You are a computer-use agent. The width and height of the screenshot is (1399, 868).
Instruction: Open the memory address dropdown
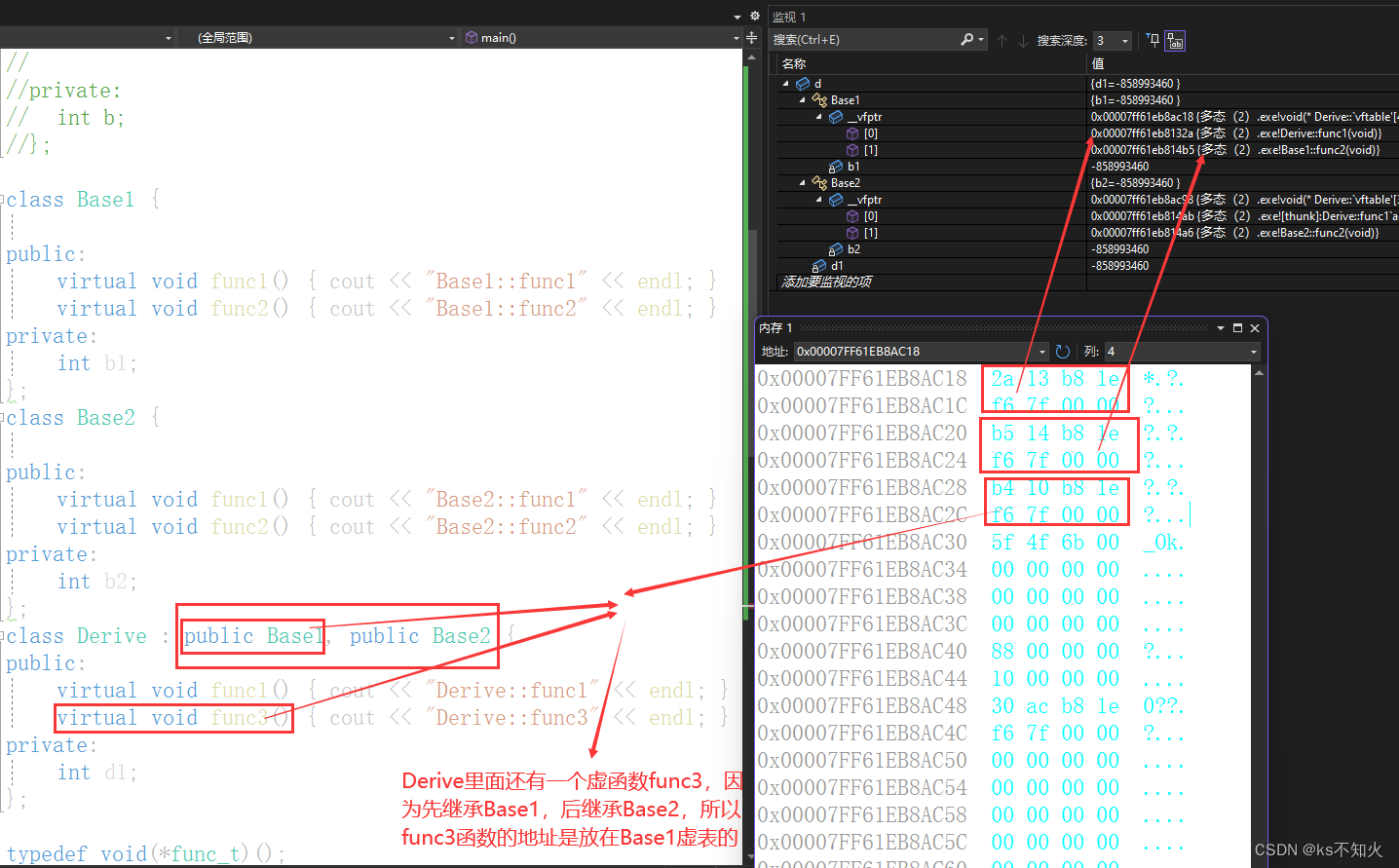1042,352
